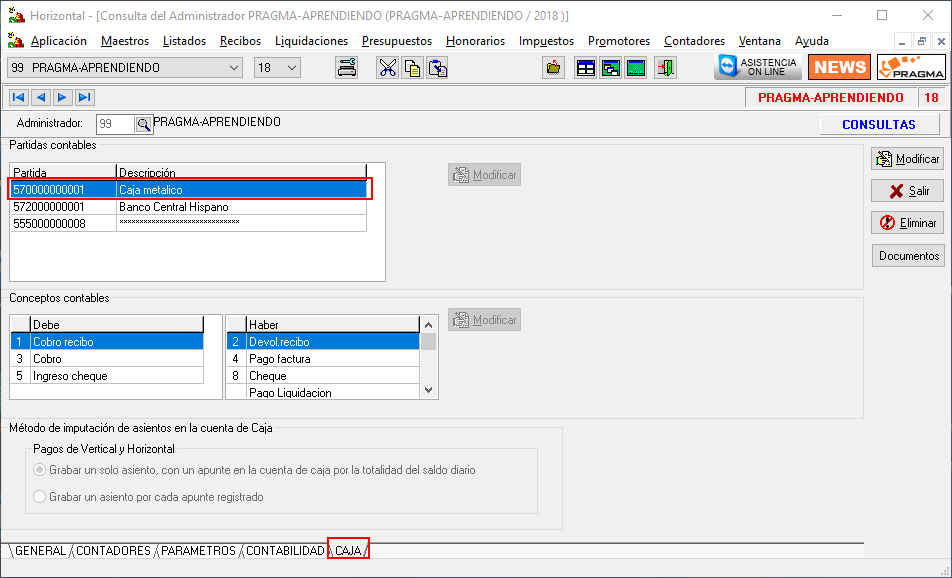
Task: Click the scissors Cut icon
Action: (387, 67)
